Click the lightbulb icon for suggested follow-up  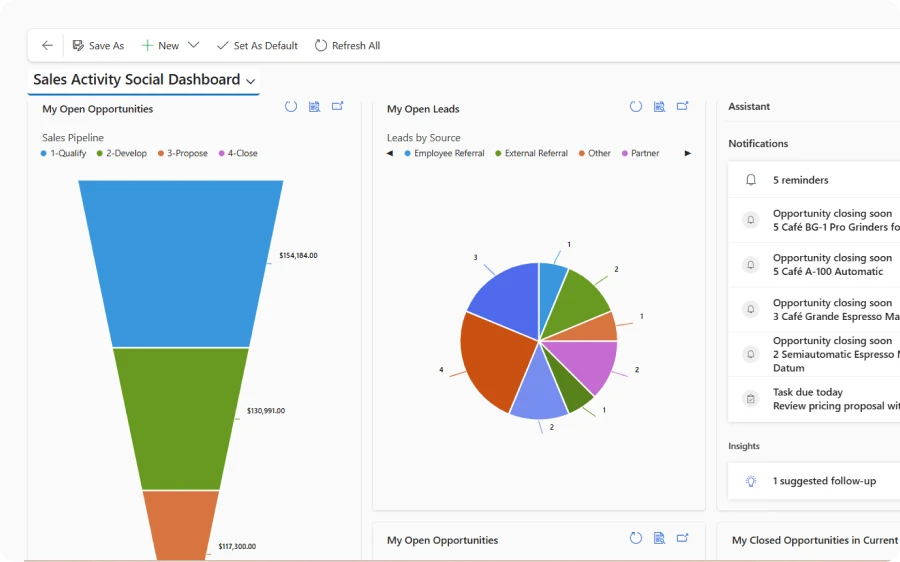tap(751, 481)
